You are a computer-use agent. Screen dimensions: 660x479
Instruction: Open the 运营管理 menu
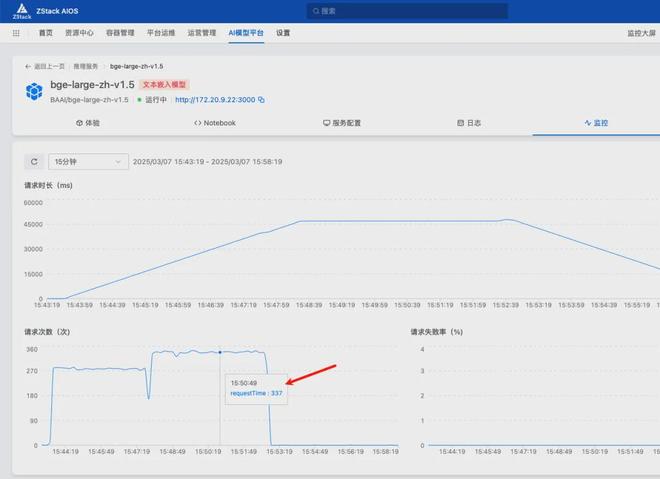tap(202, 33)
